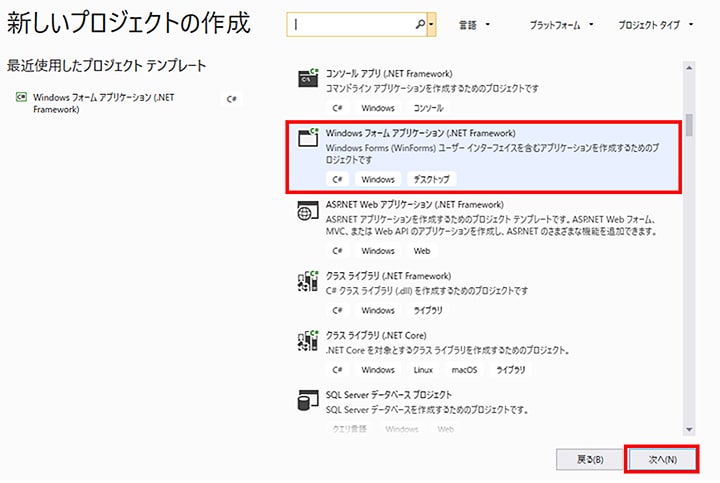Viewport: 720px width, 483px height.
Task: Click the ライブラリ tag under Class Library (.NET Framework)
Action: tap(428, 311)
